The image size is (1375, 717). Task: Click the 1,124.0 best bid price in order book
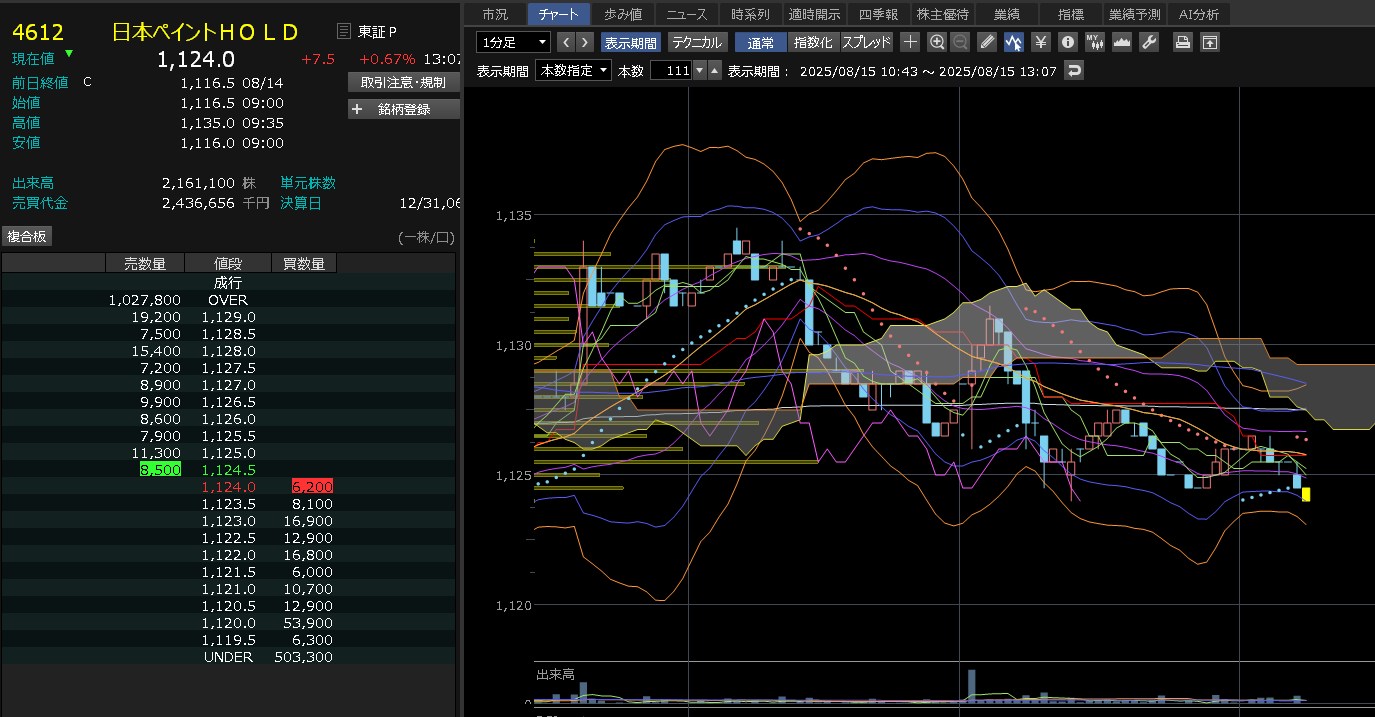point(228,486)
